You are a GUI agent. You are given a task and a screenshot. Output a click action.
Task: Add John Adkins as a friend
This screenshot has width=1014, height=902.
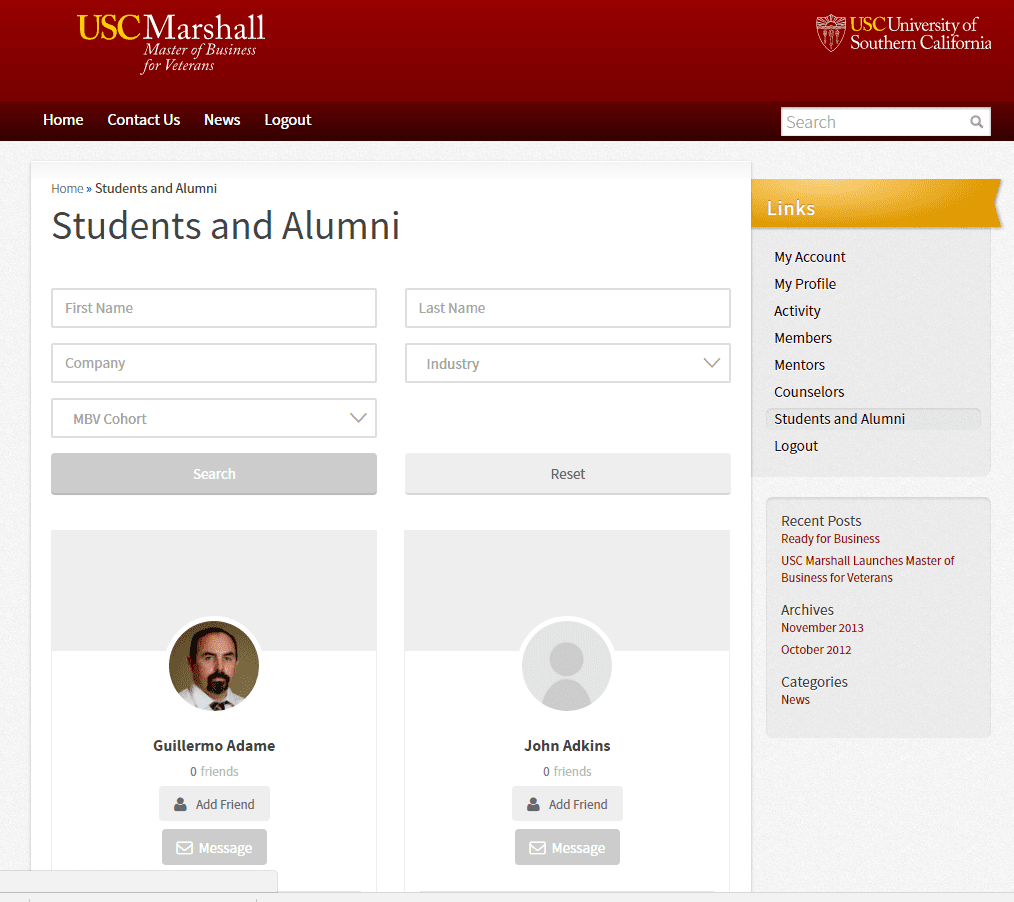567,804
